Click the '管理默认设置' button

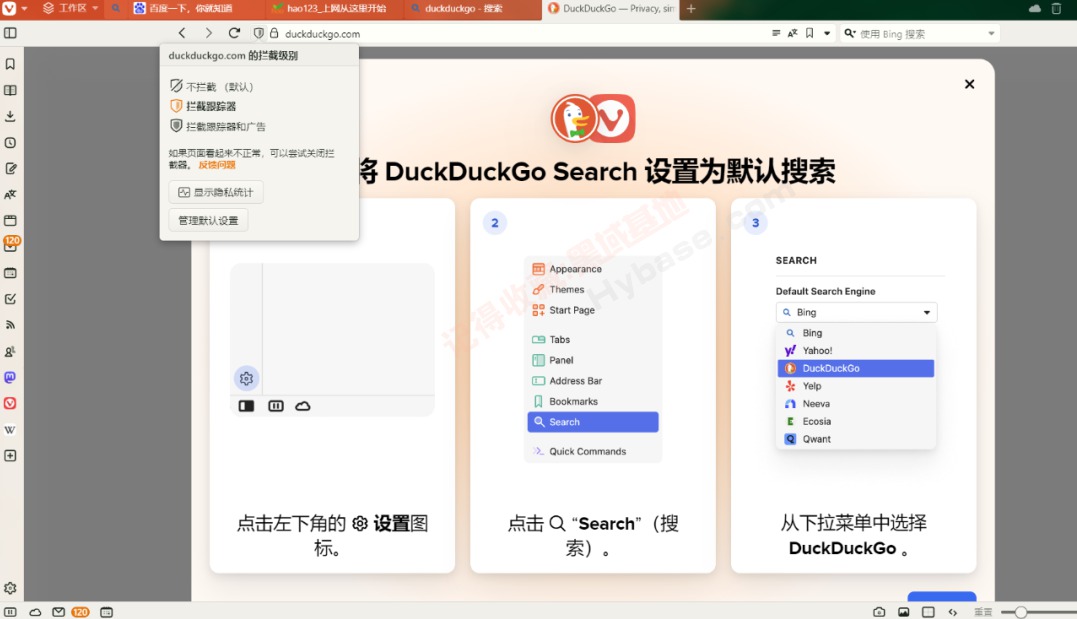coord(208,221)
